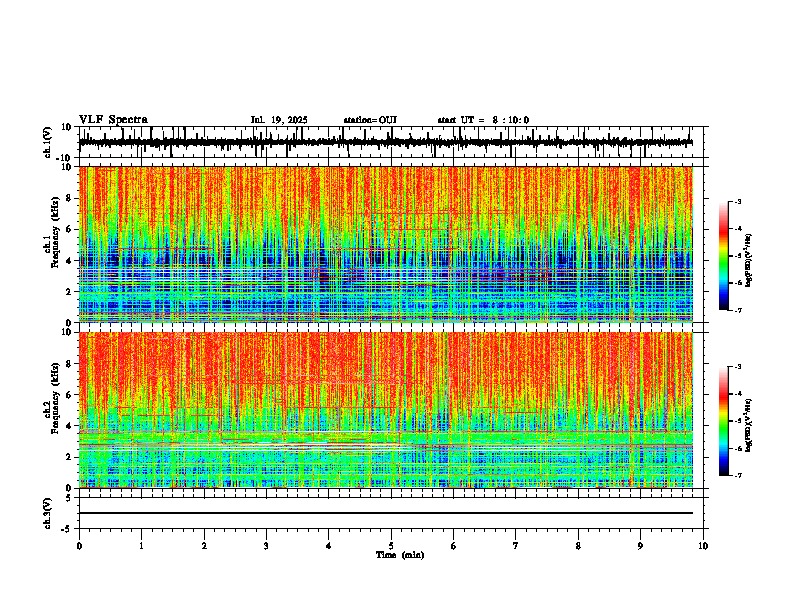
Task: Click the time axis tick label "0"
Action: click(x=79, y=546)
